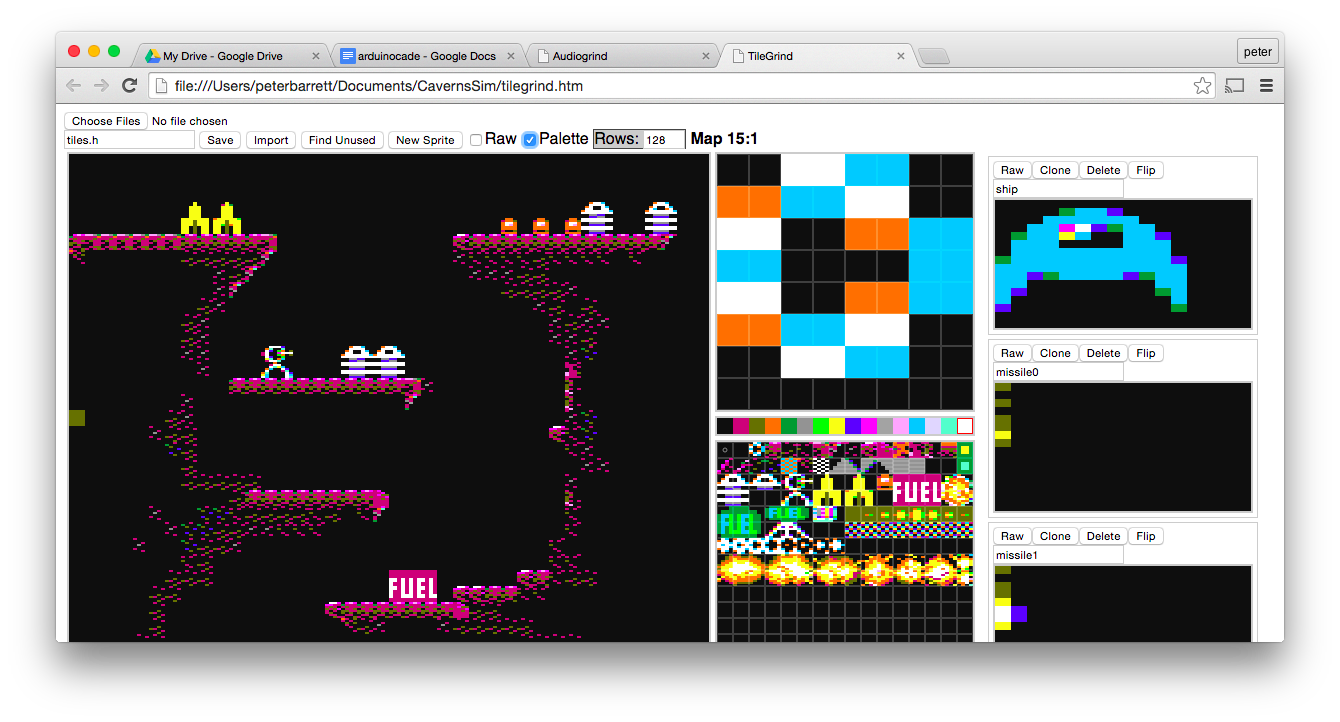Select the left yellow rocket tile in the sheet
Screen dimensions: 1340x722
point(827,490)
